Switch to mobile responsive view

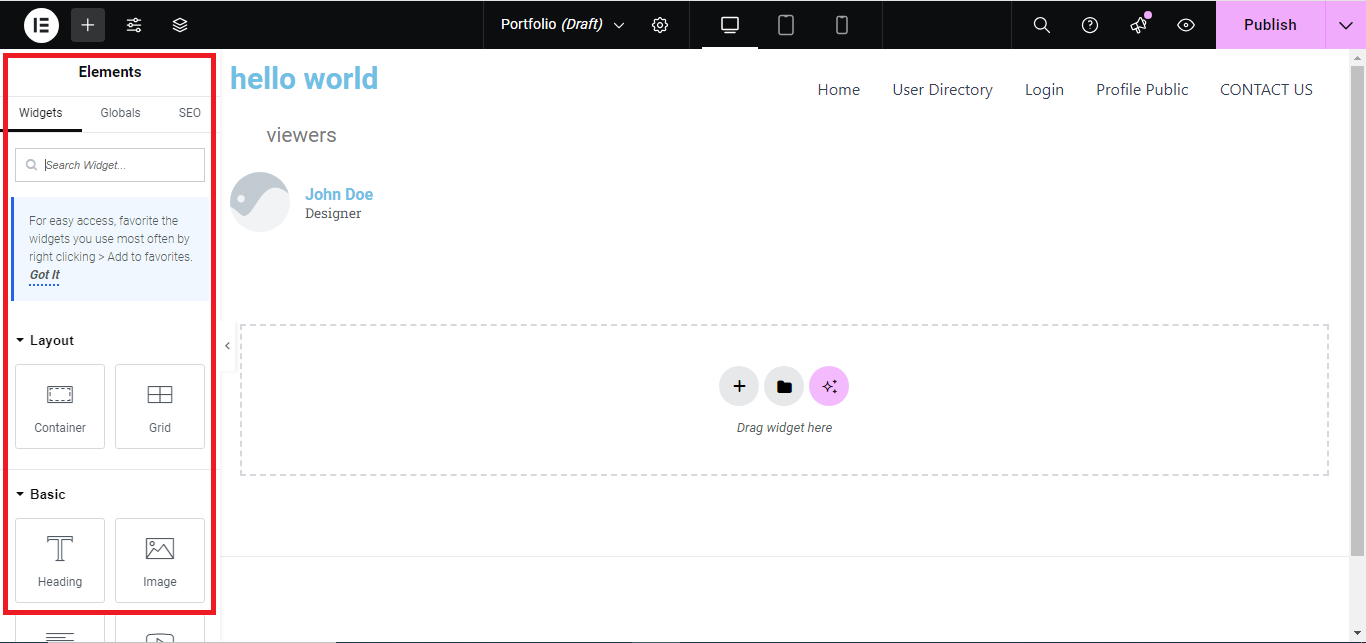842,25
